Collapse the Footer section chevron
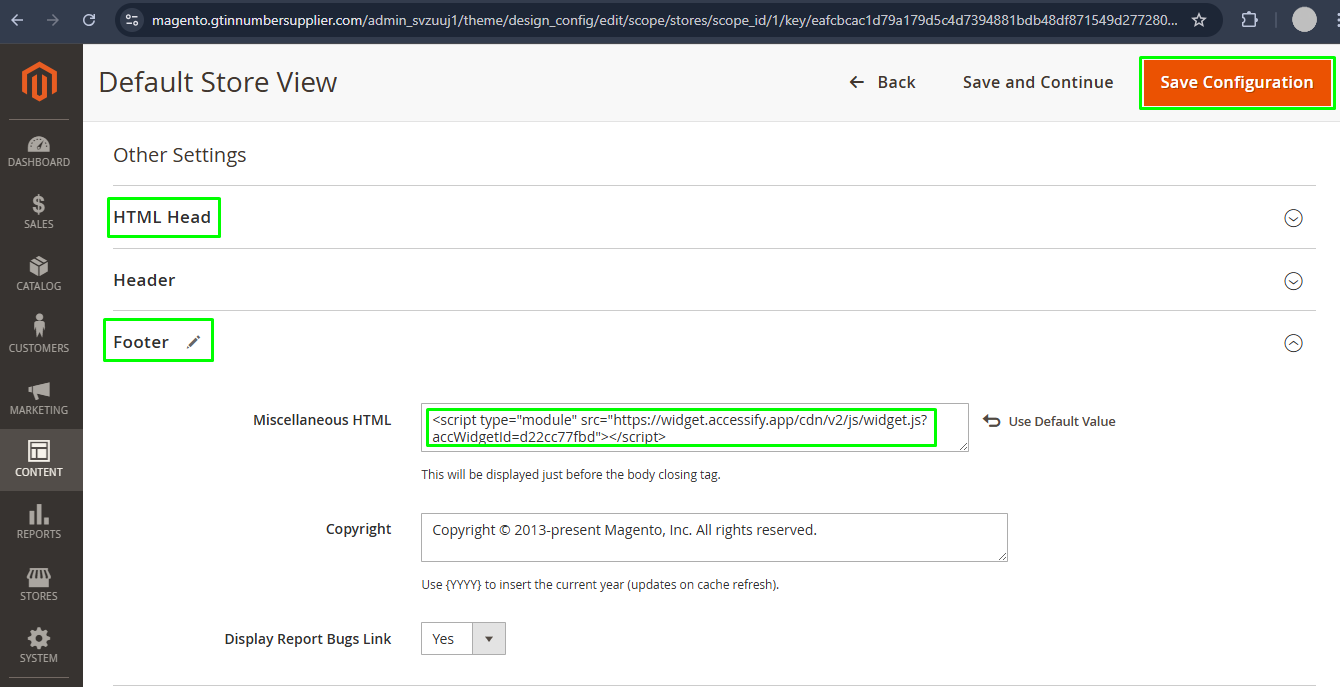Screen dimensions: 1340x687 point(1293,343)
